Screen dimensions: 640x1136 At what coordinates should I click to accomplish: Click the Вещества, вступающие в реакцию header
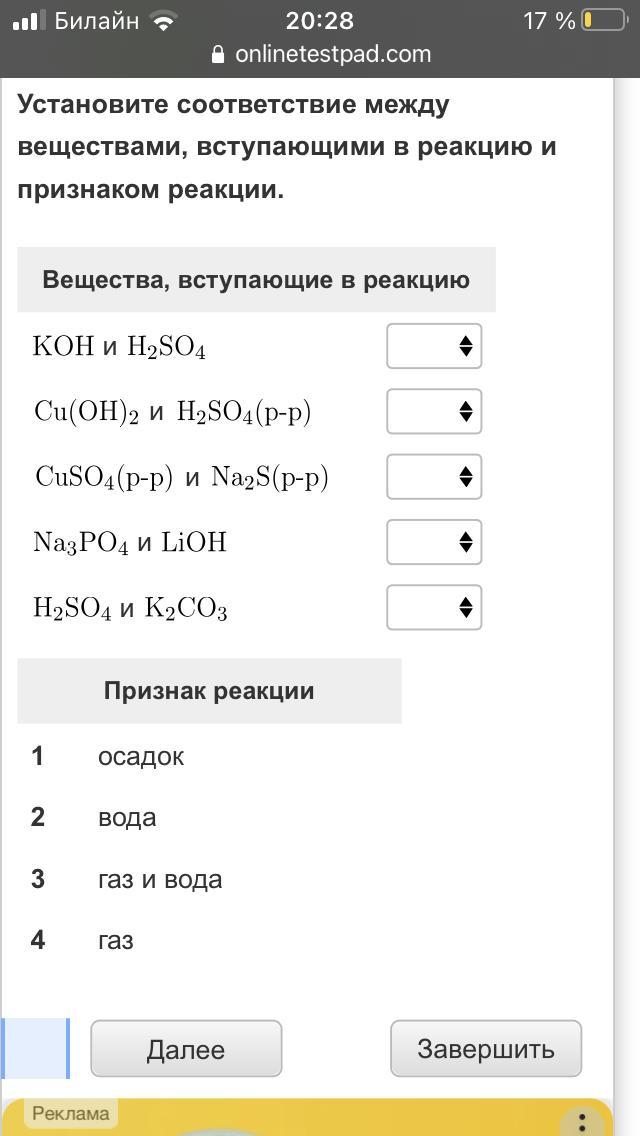[256, 280]
